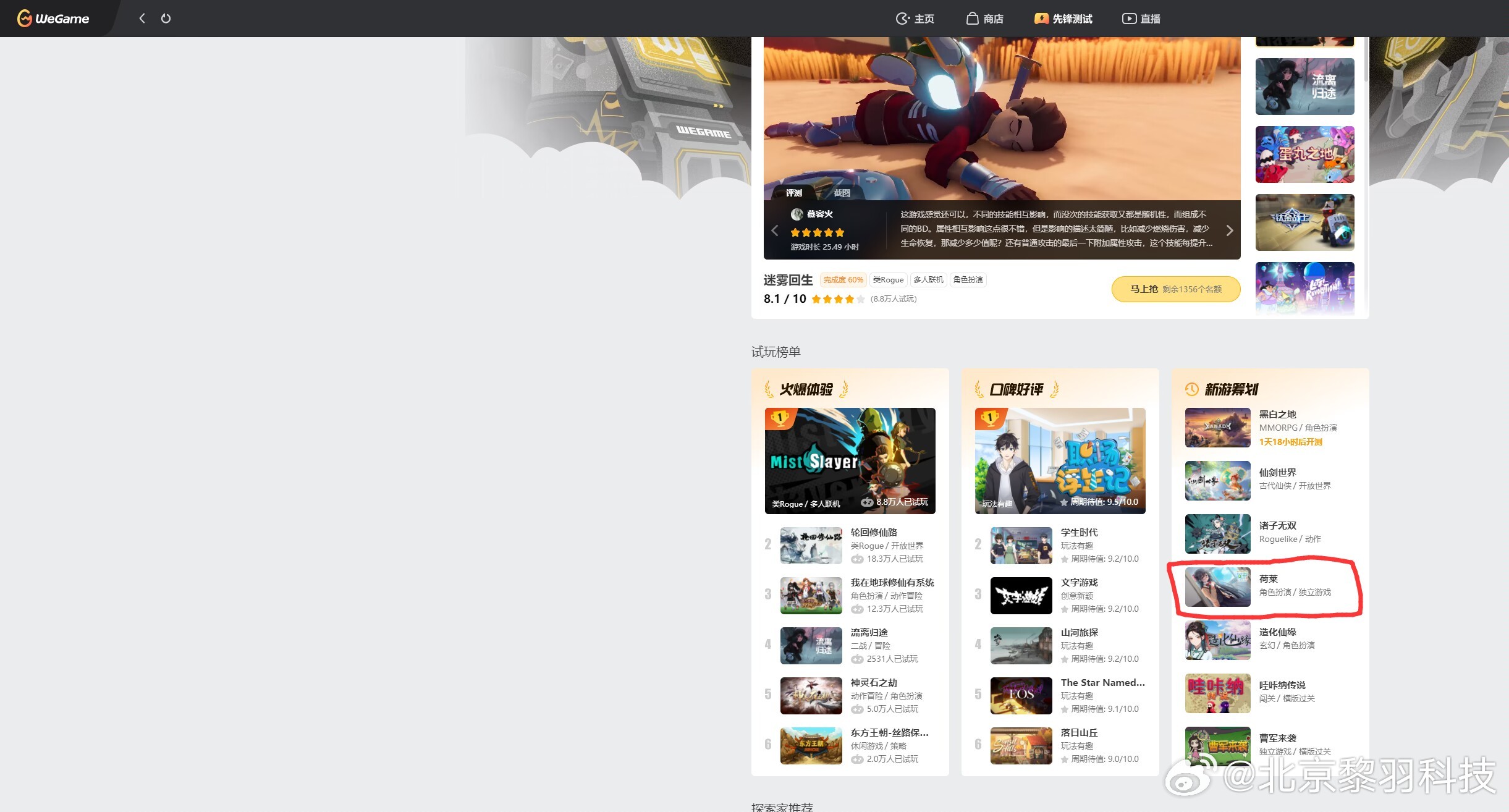Click the 黑白之地 Xanadu thumbnail
This screenshot has height=812, width=1509.
tap(1217, 428)
